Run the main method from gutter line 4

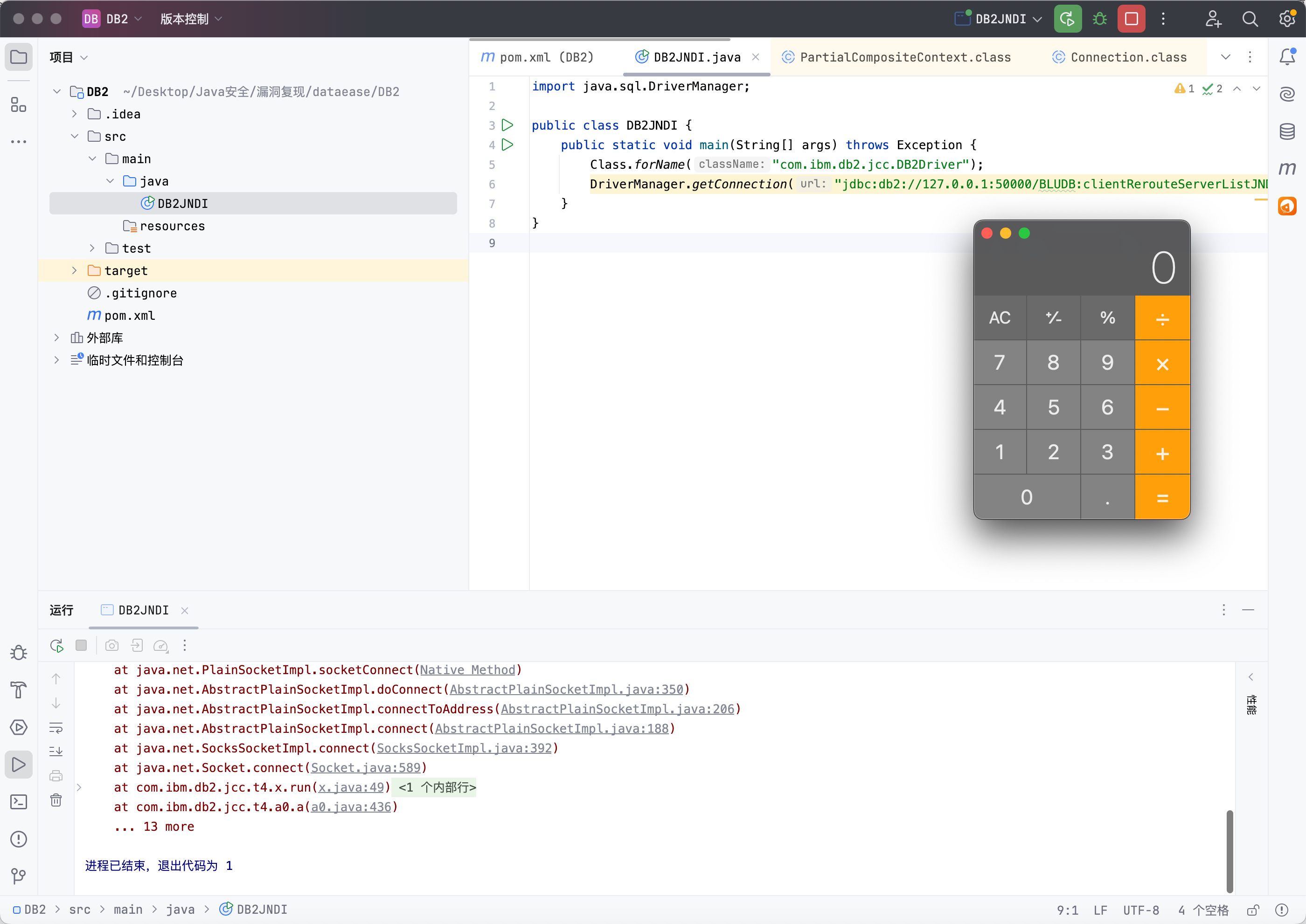tap(508, 145)
